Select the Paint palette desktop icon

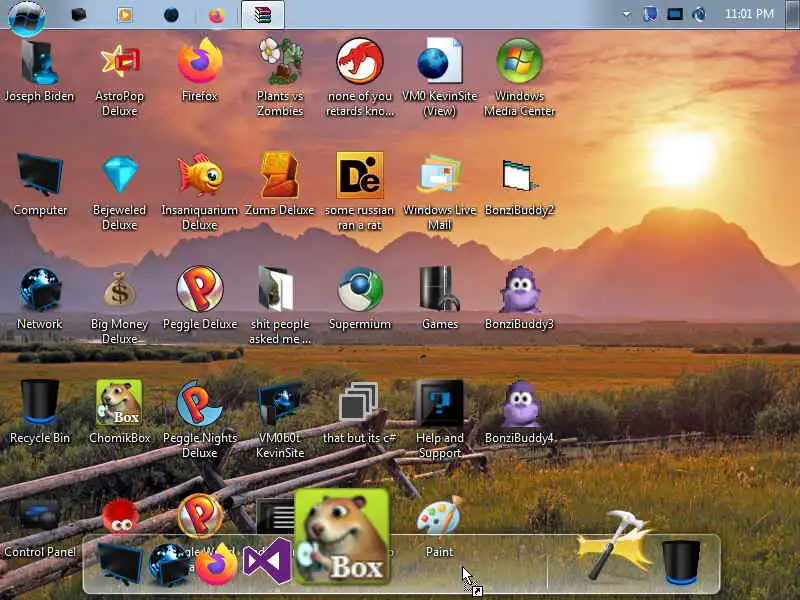(x=440, y=528)
